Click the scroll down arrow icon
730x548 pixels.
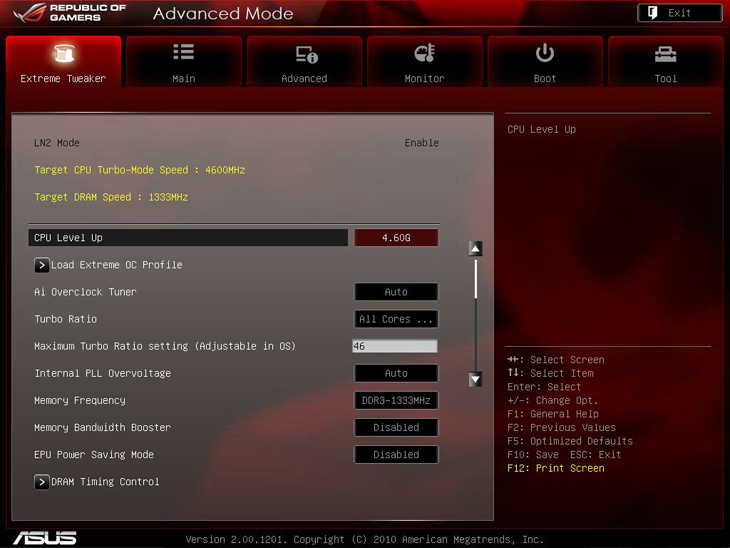coord(476,379)
